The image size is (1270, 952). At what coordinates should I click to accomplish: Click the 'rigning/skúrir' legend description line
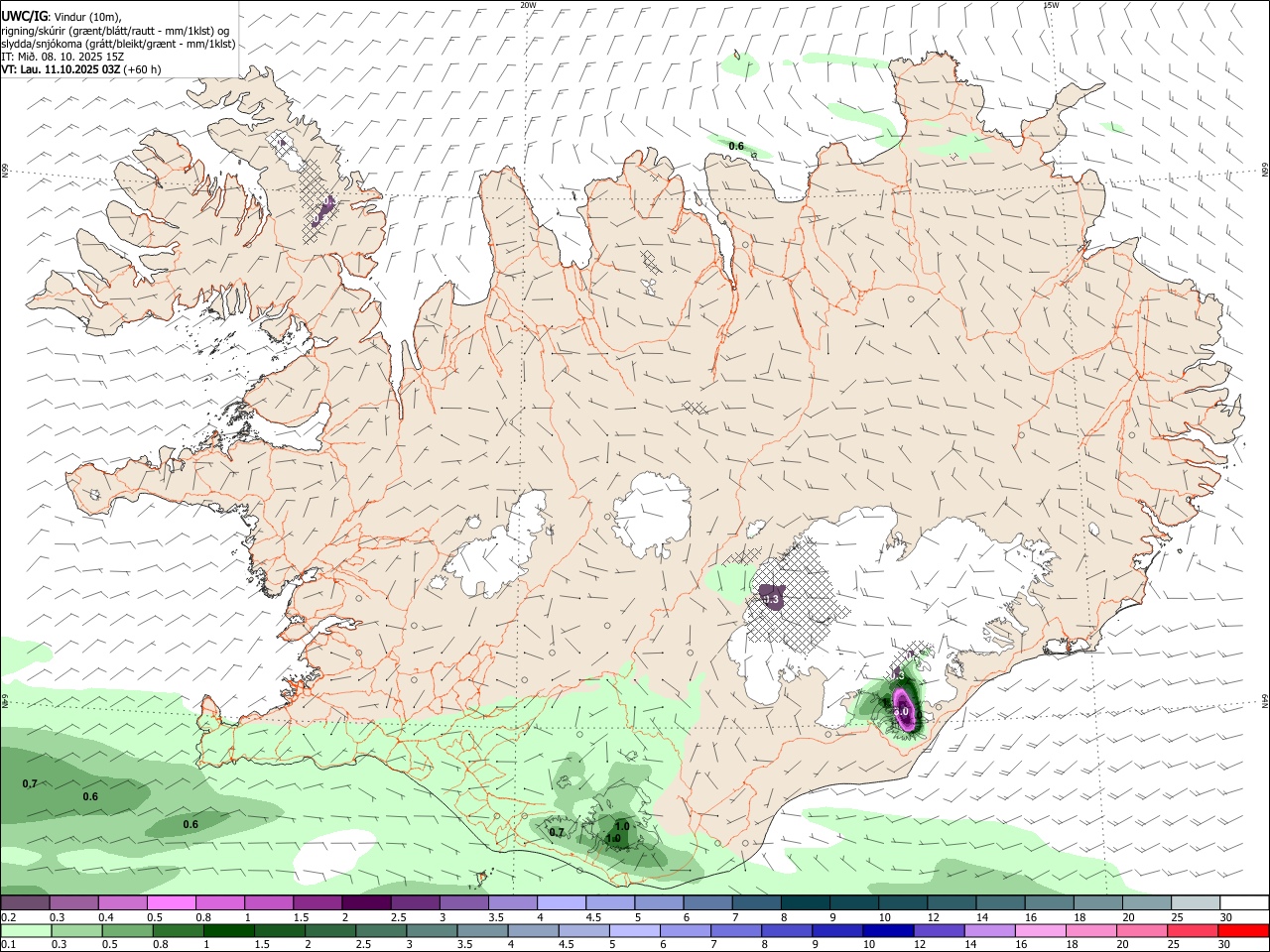116,31
